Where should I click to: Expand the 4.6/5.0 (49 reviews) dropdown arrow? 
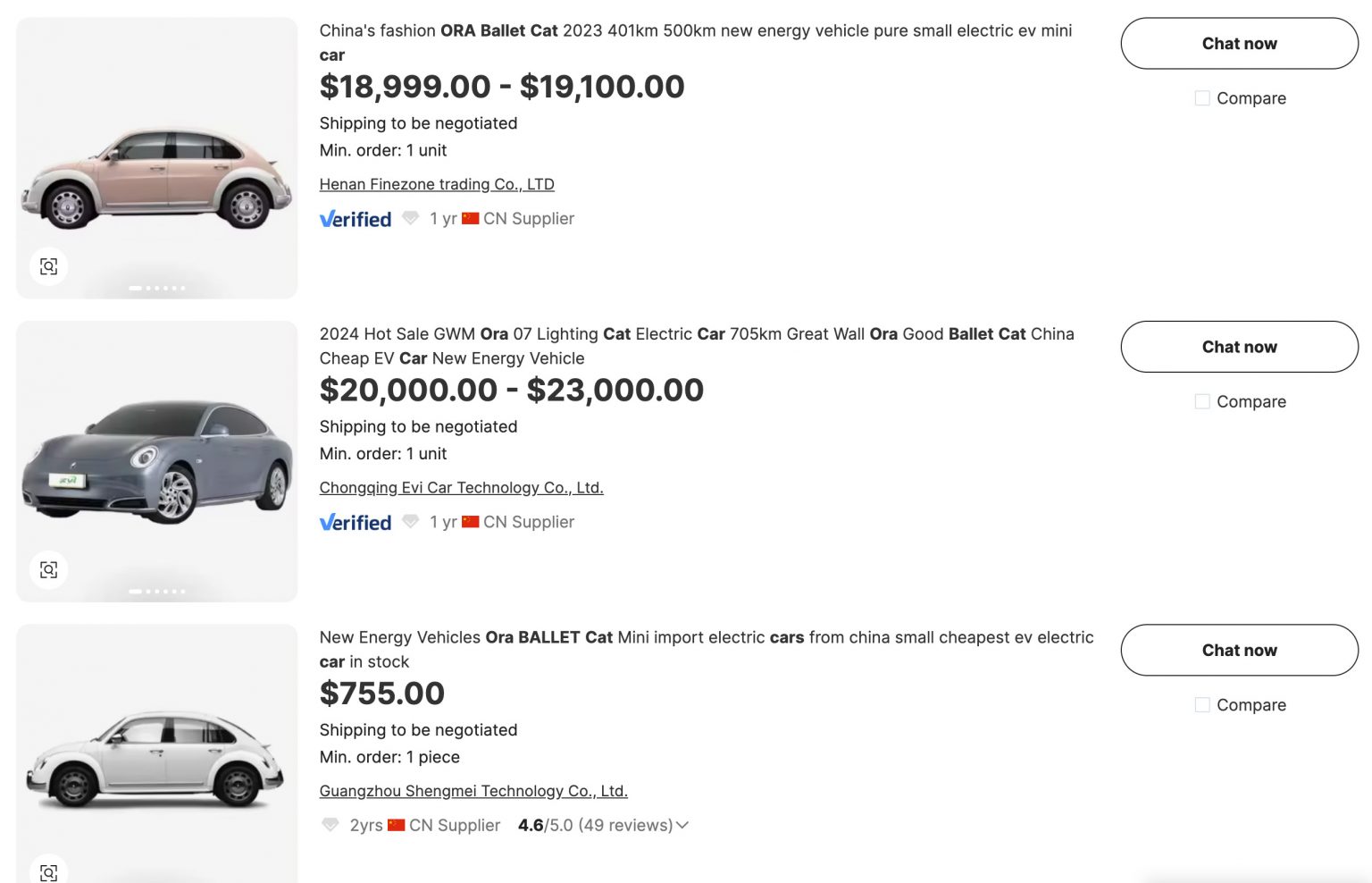tap(682, 825)
